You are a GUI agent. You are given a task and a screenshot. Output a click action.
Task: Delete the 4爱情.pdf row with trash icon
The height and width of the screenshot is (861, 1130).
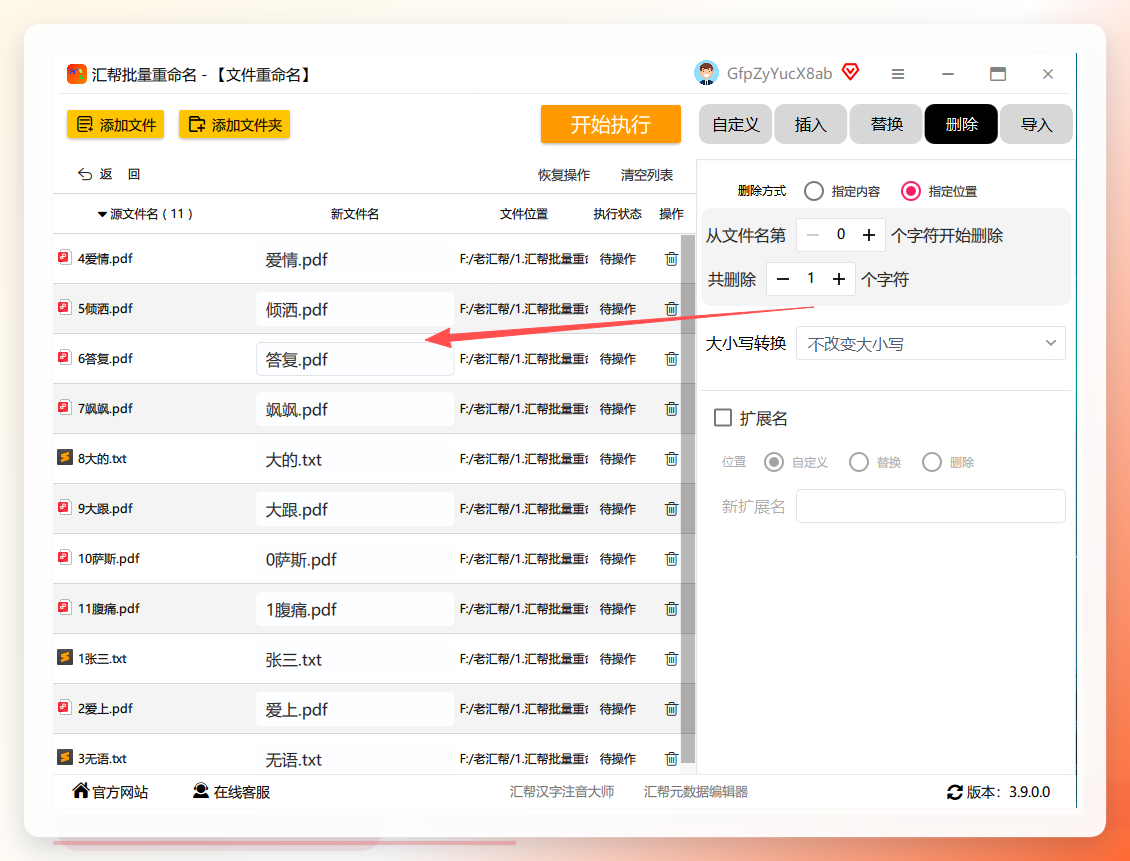[x=671, y=259]
